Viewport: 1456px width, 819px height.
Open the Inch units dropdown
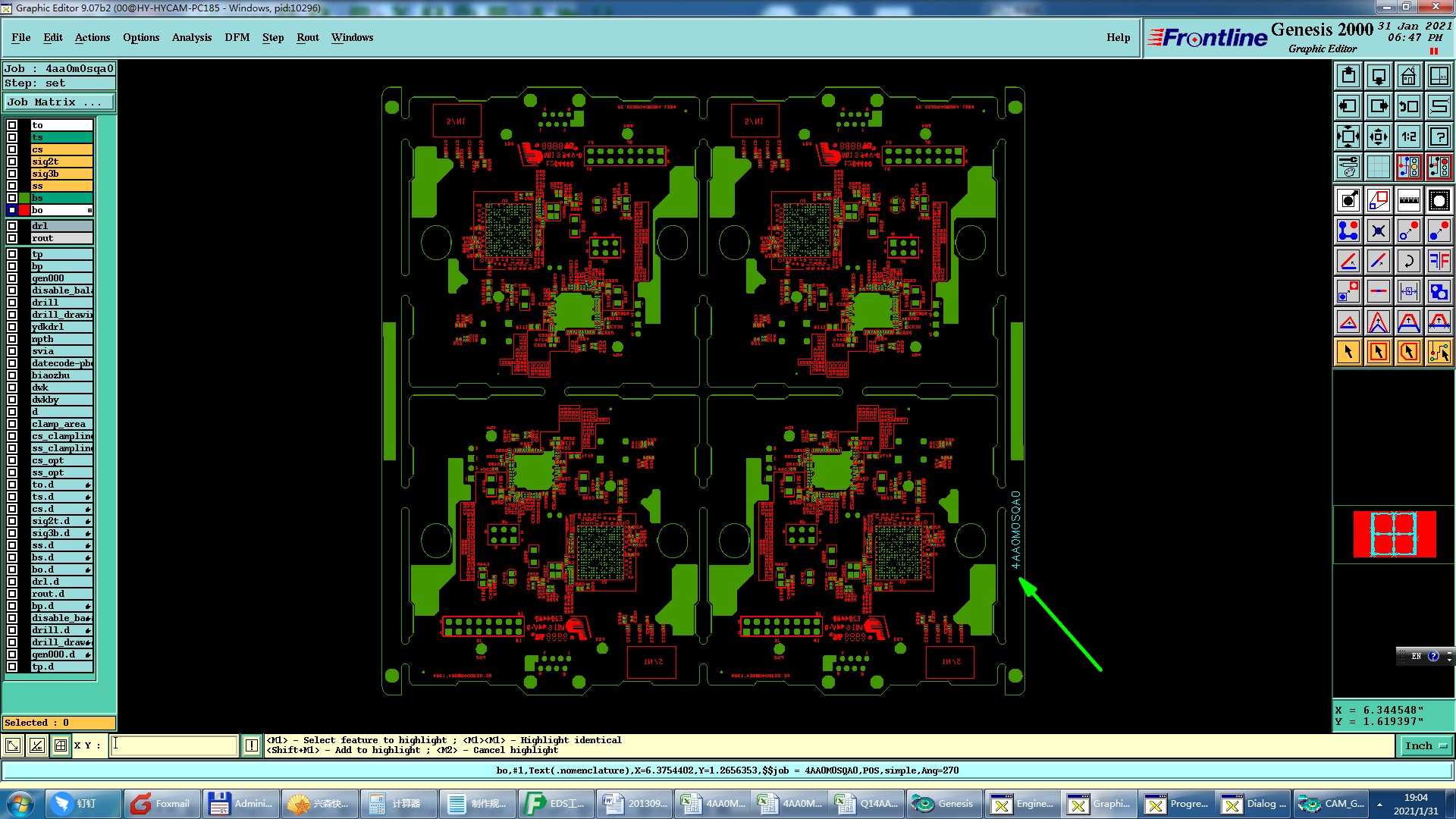tap(1425, 746)
